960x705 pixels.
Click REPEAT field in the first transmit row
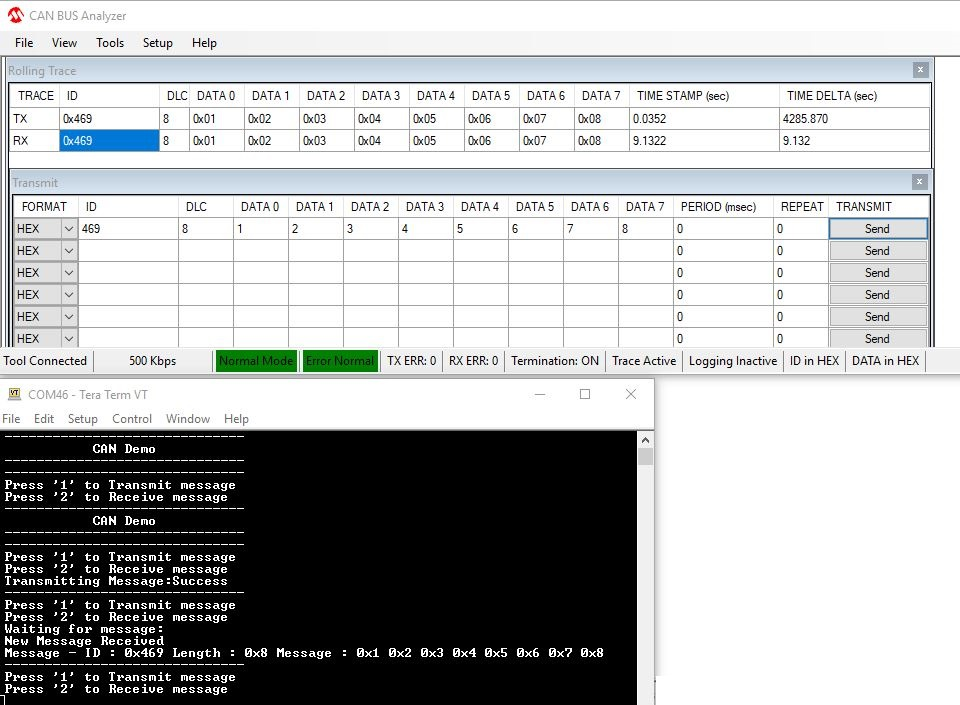pos(801,229)
